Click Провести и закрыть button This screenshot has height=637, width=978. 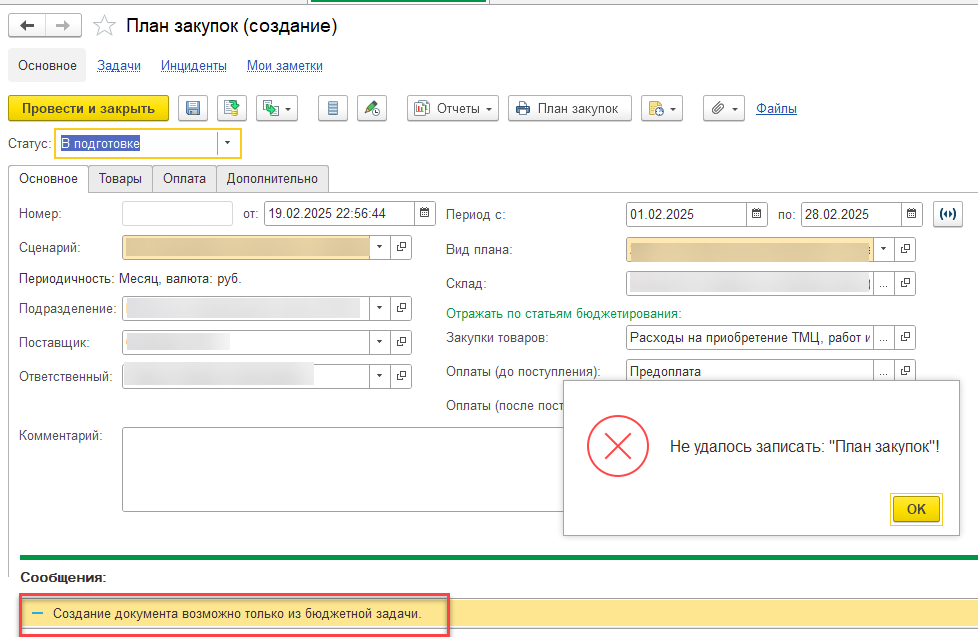pos(89,109)
